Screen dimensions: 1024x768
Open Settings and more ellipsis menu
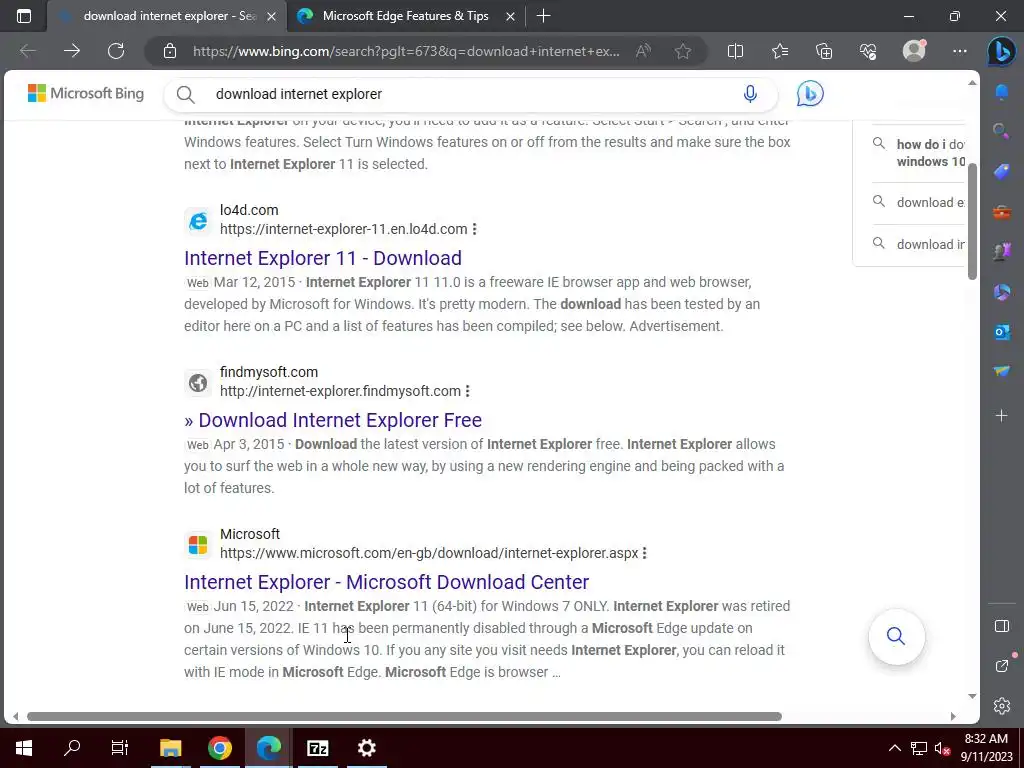click(x=959, y=51)
